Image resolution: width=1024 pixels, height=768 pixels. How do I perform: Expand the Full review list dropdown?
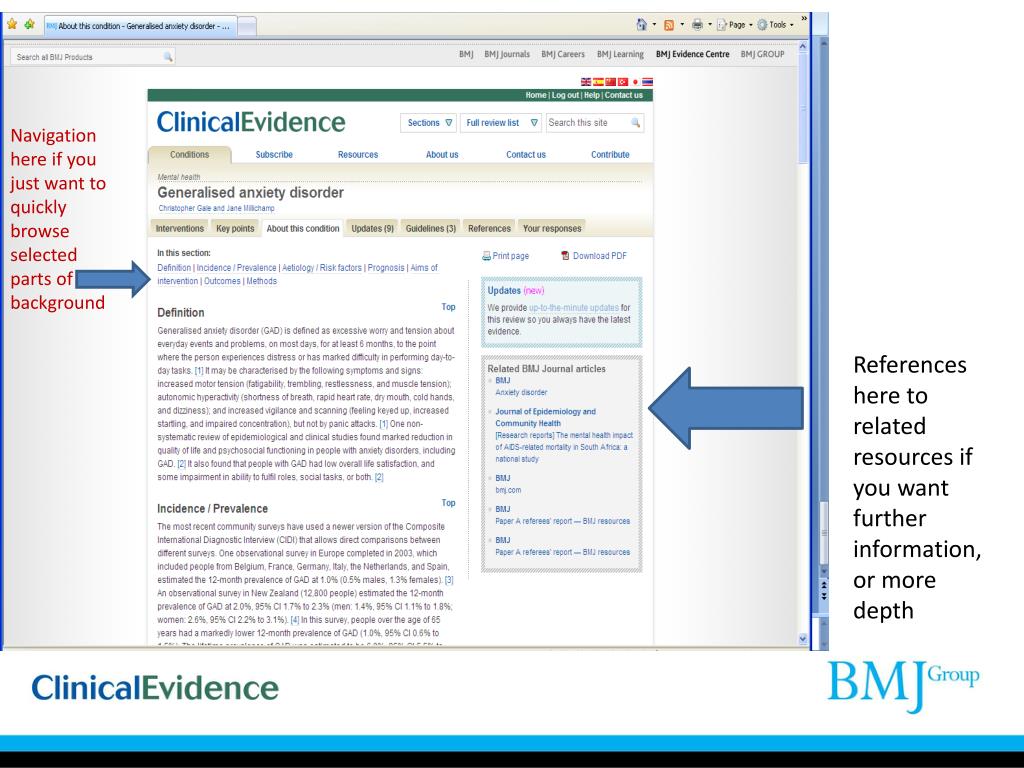[x=501, y=123]
